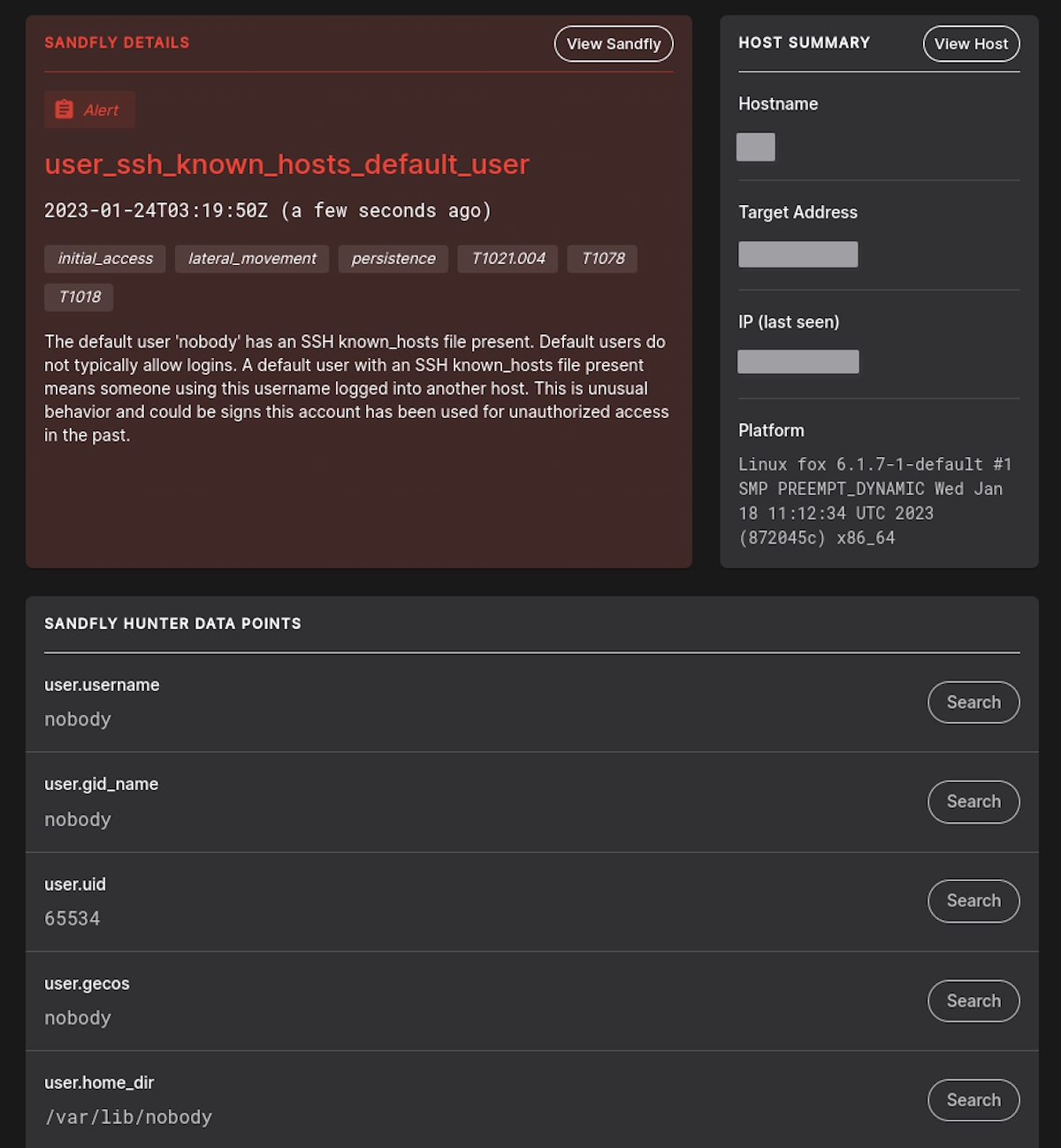Search for the user.gecos value
The image size is (1061, 1148).
(973, 1000)
